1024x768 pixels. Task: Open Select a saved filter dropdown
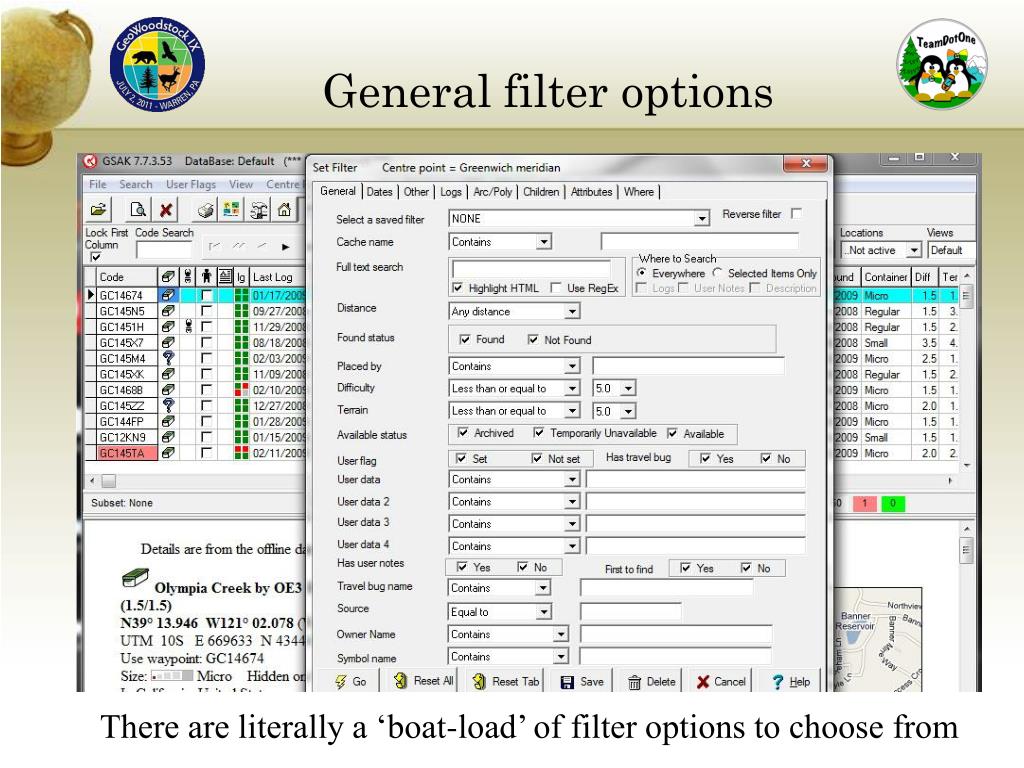(x=702, y=218)
